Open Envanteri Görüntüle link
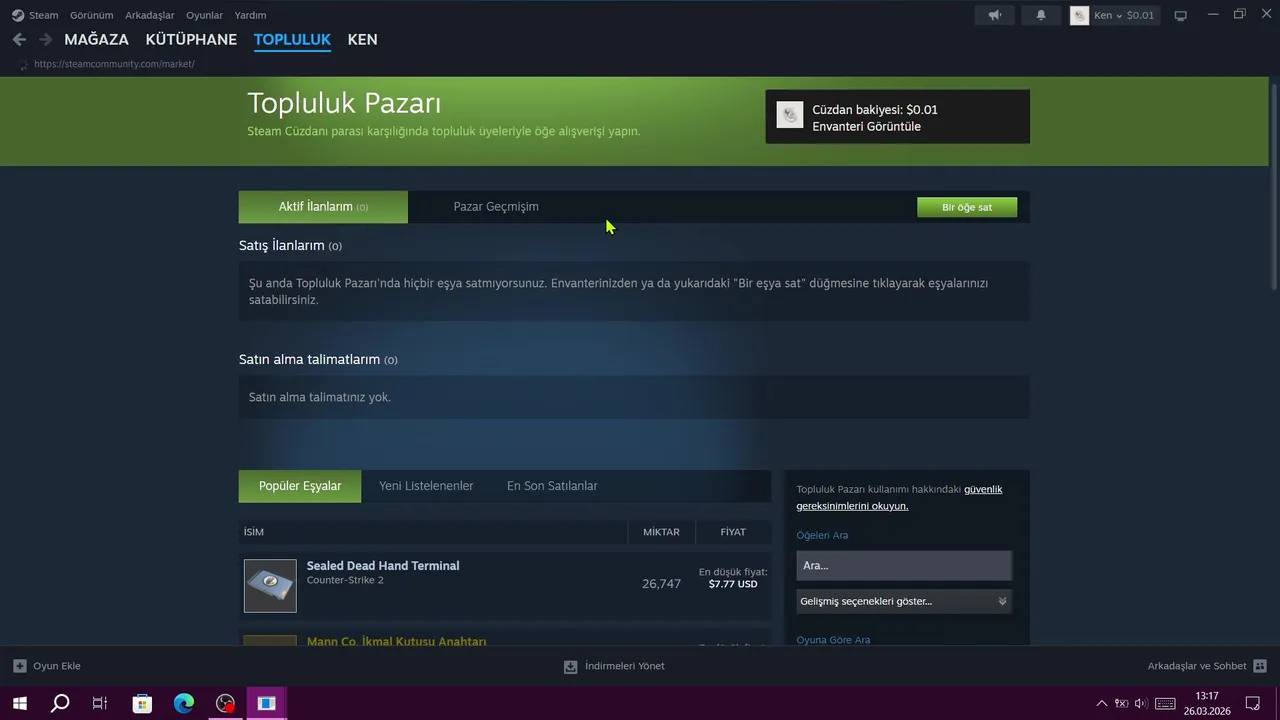This screenshot has width=1280, height=720. click(866, 127)
